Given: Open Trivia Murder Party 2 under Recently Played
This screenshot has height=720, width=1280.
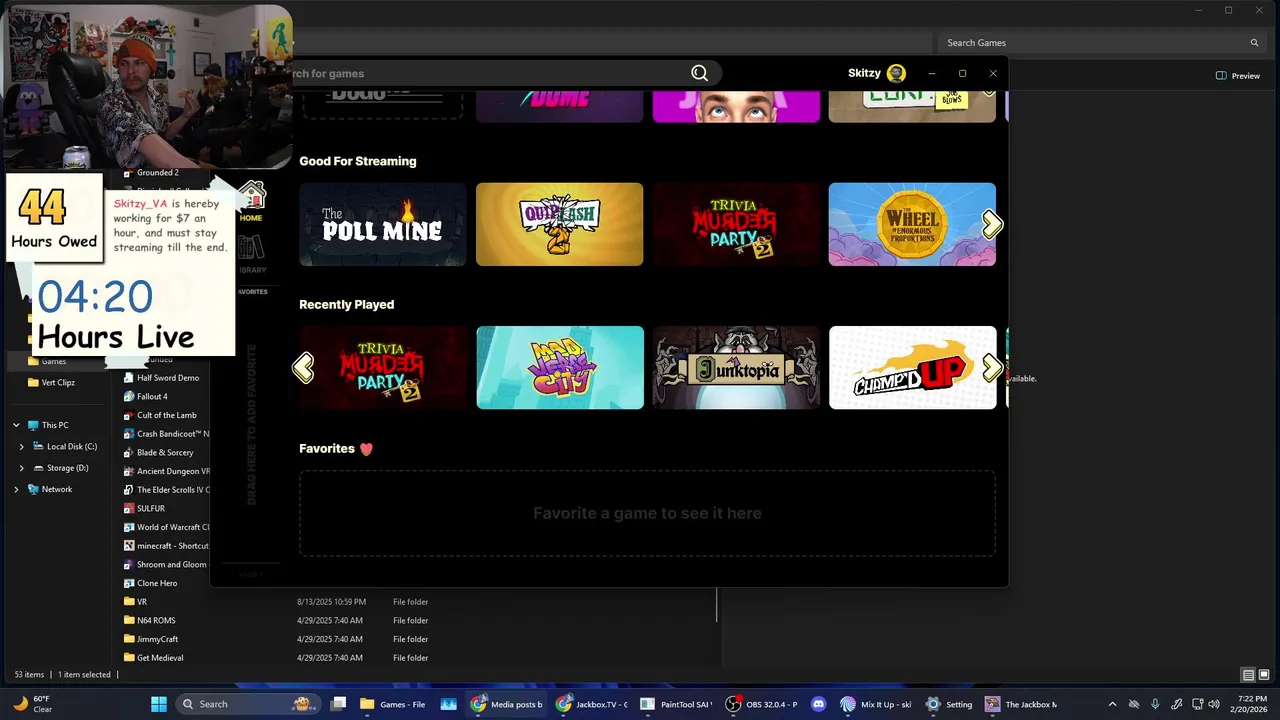Looking at the screenshot, I should click(x=383, y=368).
